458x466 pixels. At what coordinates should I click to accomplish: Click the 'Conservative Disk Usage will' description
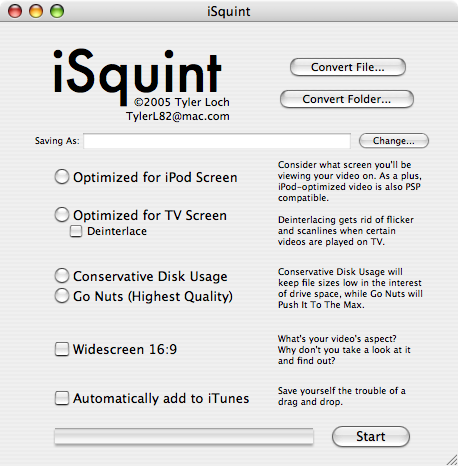(x=350, y=288)
